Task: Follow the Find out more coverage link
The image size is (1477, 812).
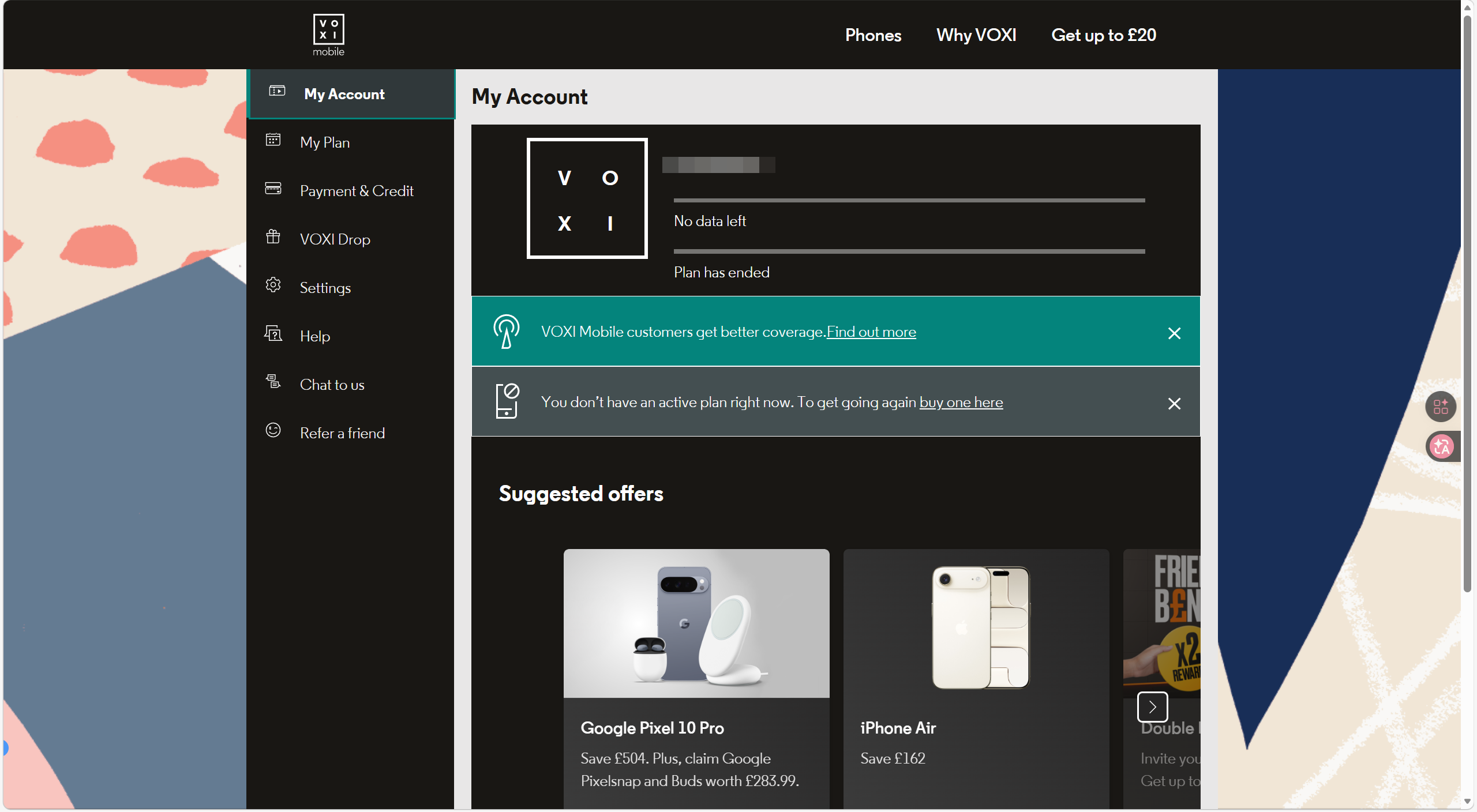Action: 871,332
